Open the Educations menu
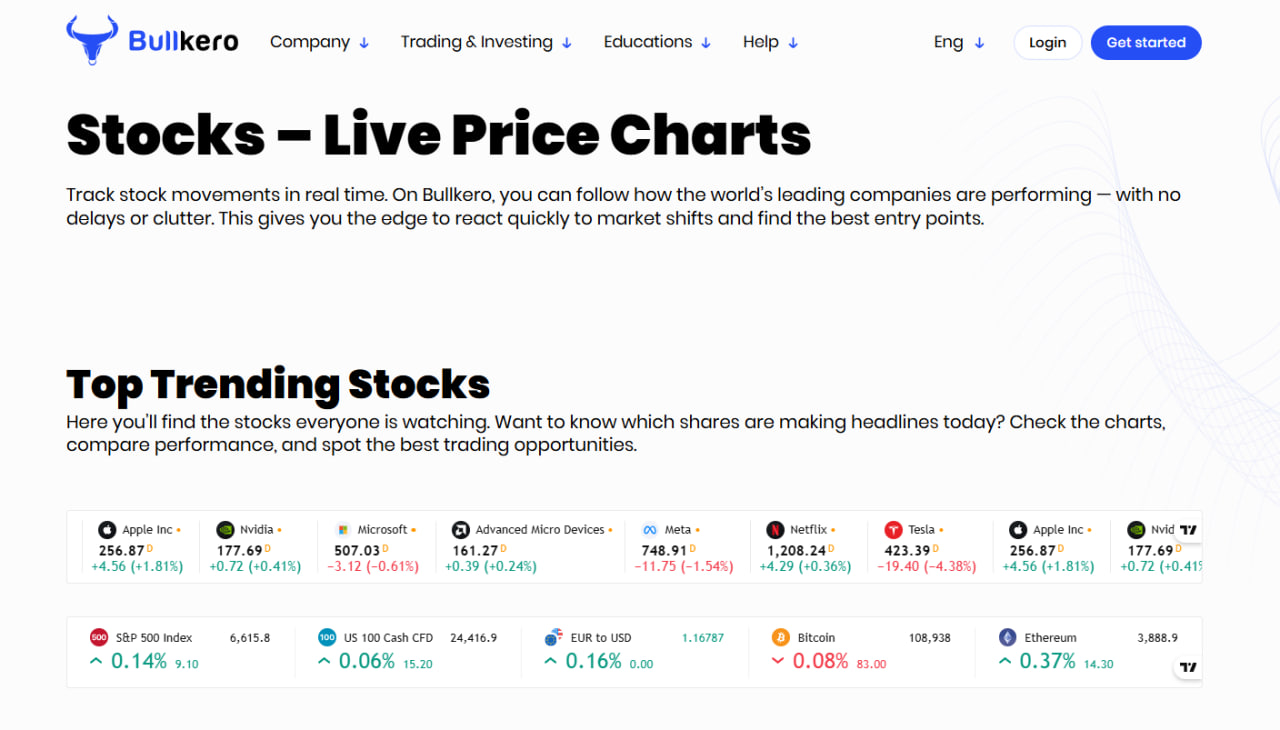Image resolution: width=1280 pixels, height=730 pixels. [x=657, y=42]
